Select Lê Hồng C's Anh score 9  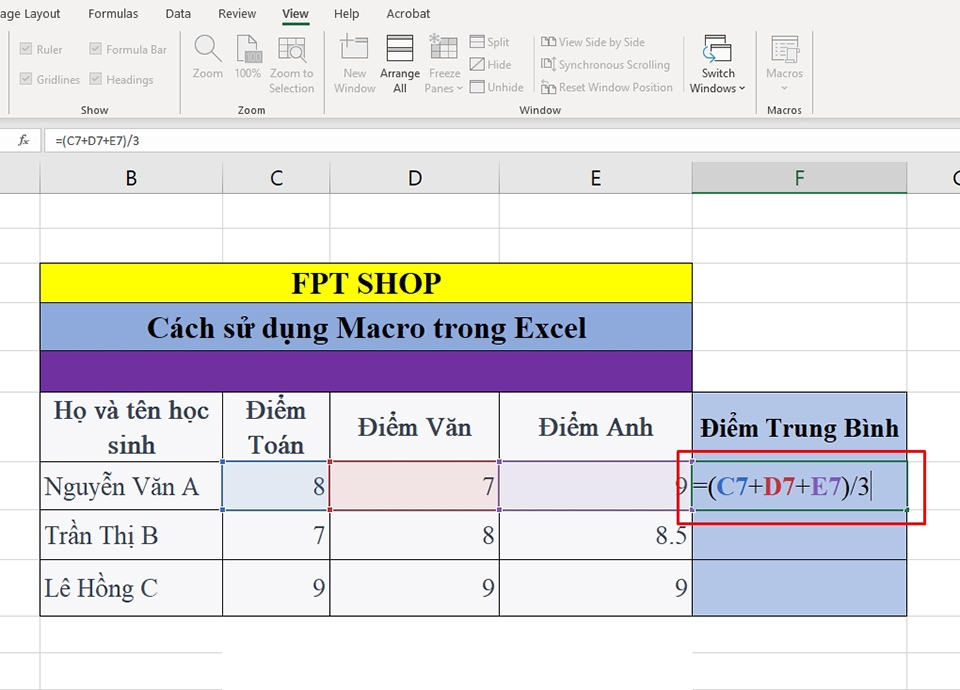(596, 588)
